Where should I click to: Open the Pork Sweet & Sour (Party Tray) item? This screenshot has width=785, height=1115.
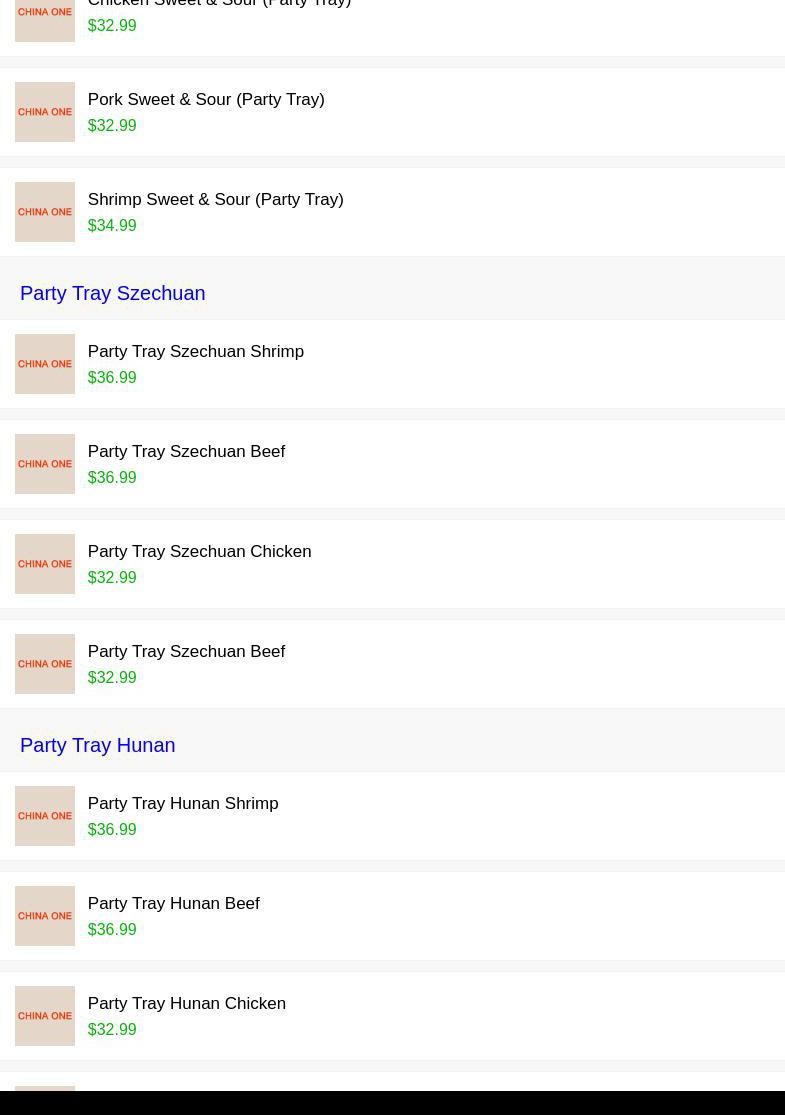coord(206,100)
